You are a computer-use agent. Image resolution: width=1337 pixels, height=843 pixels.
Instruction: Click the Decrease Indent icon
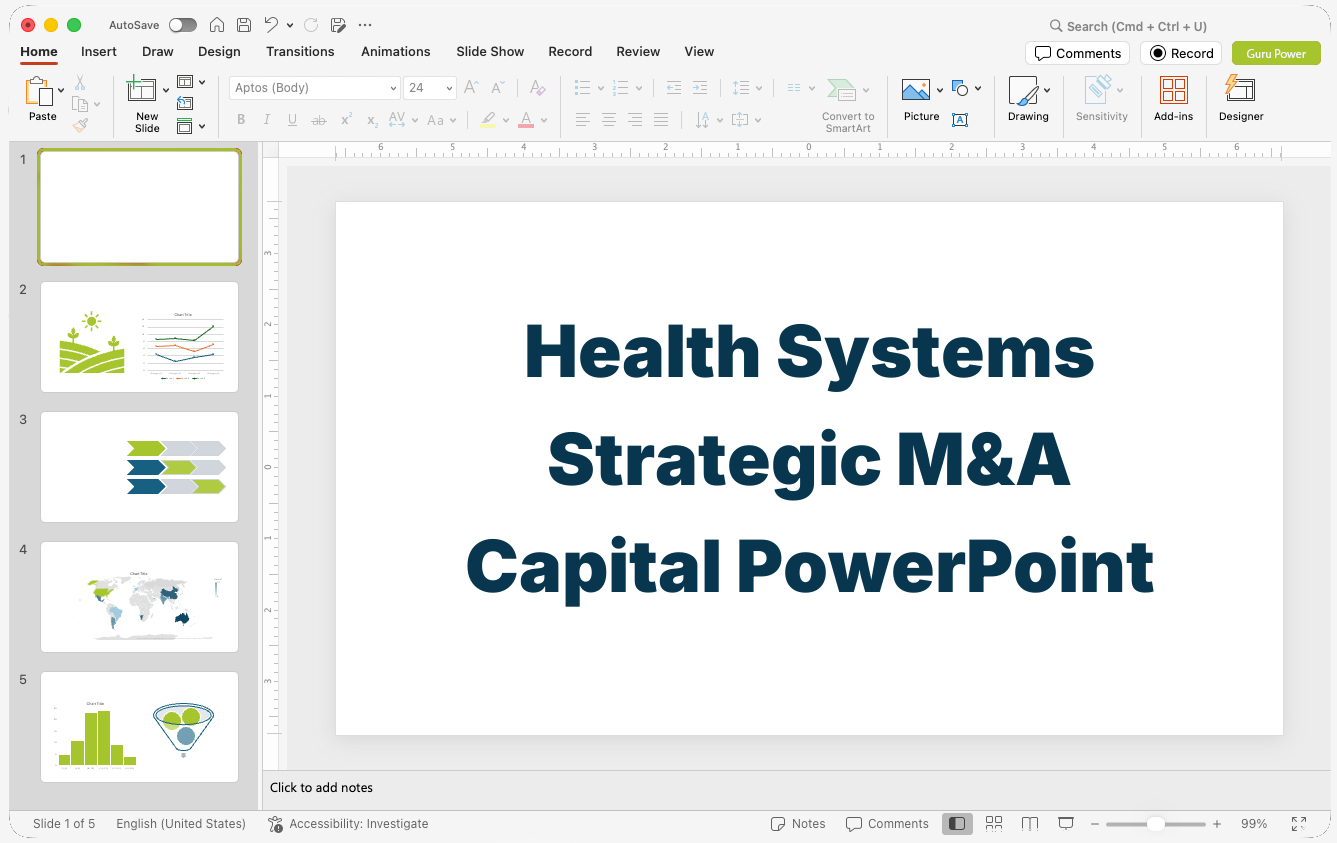(674, 88)
